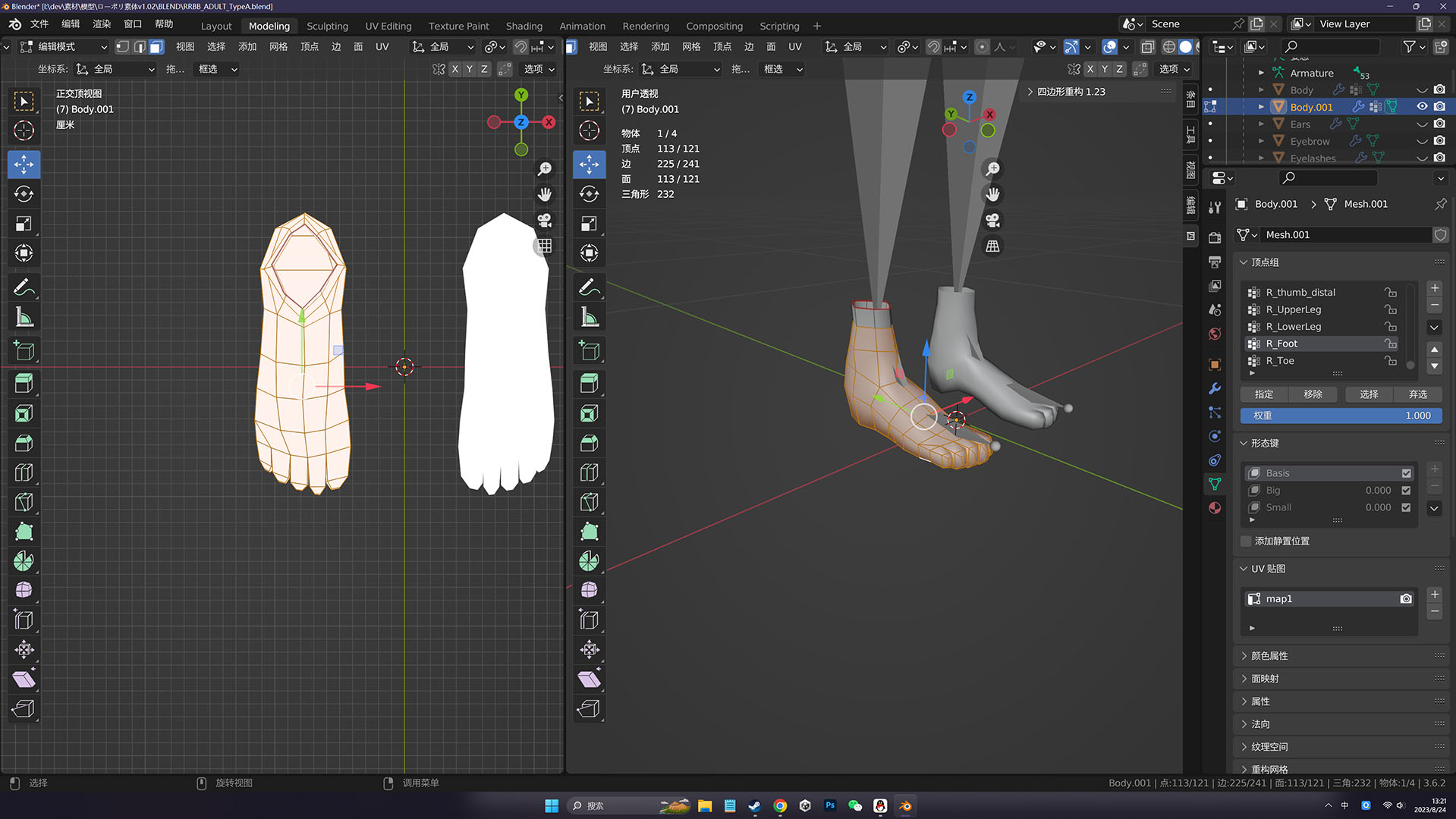This screenshot has height=819, width=1456.
Task: Open orientation dropdown next to 坐标系 on left
Action: click(115, 69)
